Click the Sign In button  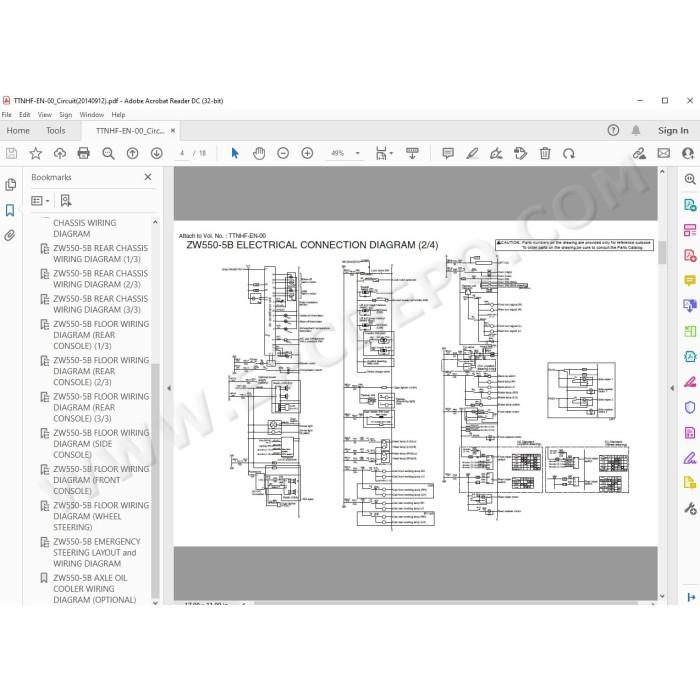673,131
